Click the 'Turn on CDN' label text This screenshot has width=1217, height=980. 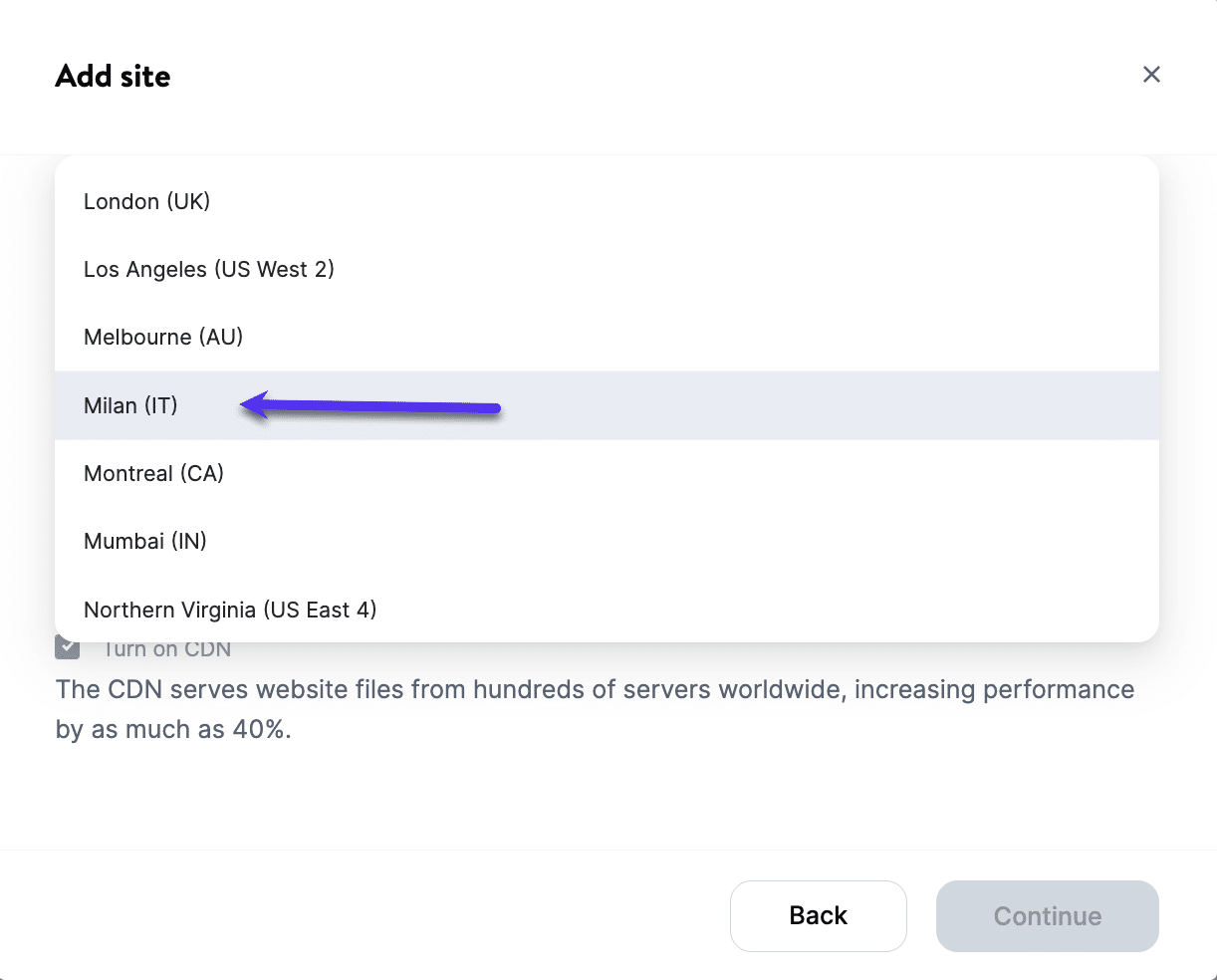pos(167,650)
